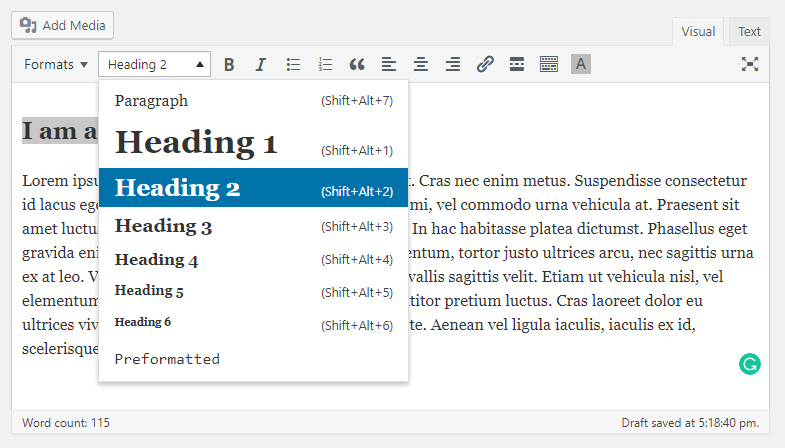
Task: Click the selected 'I am a' heading text
Action: click(60, 131)
